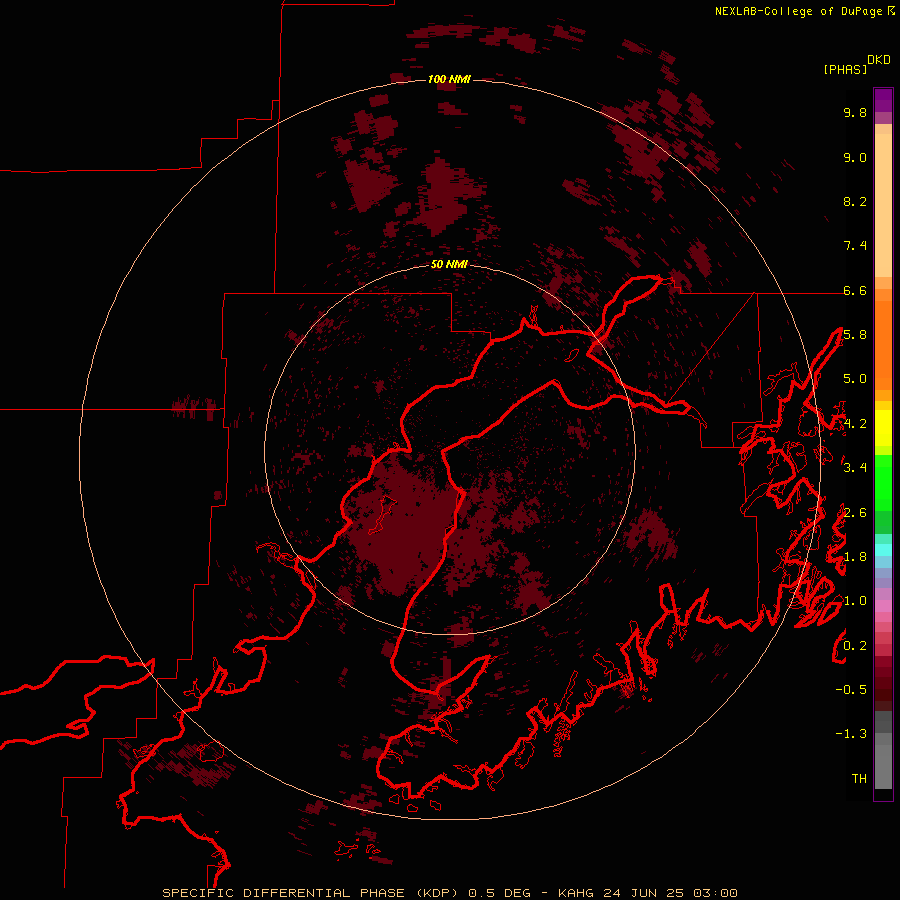Click the yellow segment of the color bar

883,428
